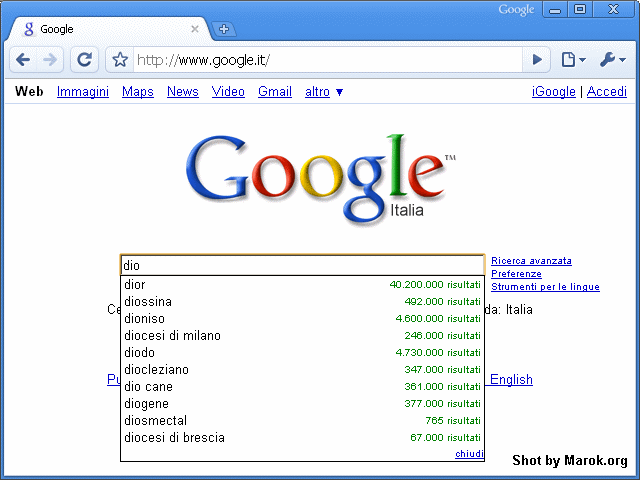Open a new tab with plus button
The height and width of the screenshot is (480, 640).
click(x=224, y=29)
